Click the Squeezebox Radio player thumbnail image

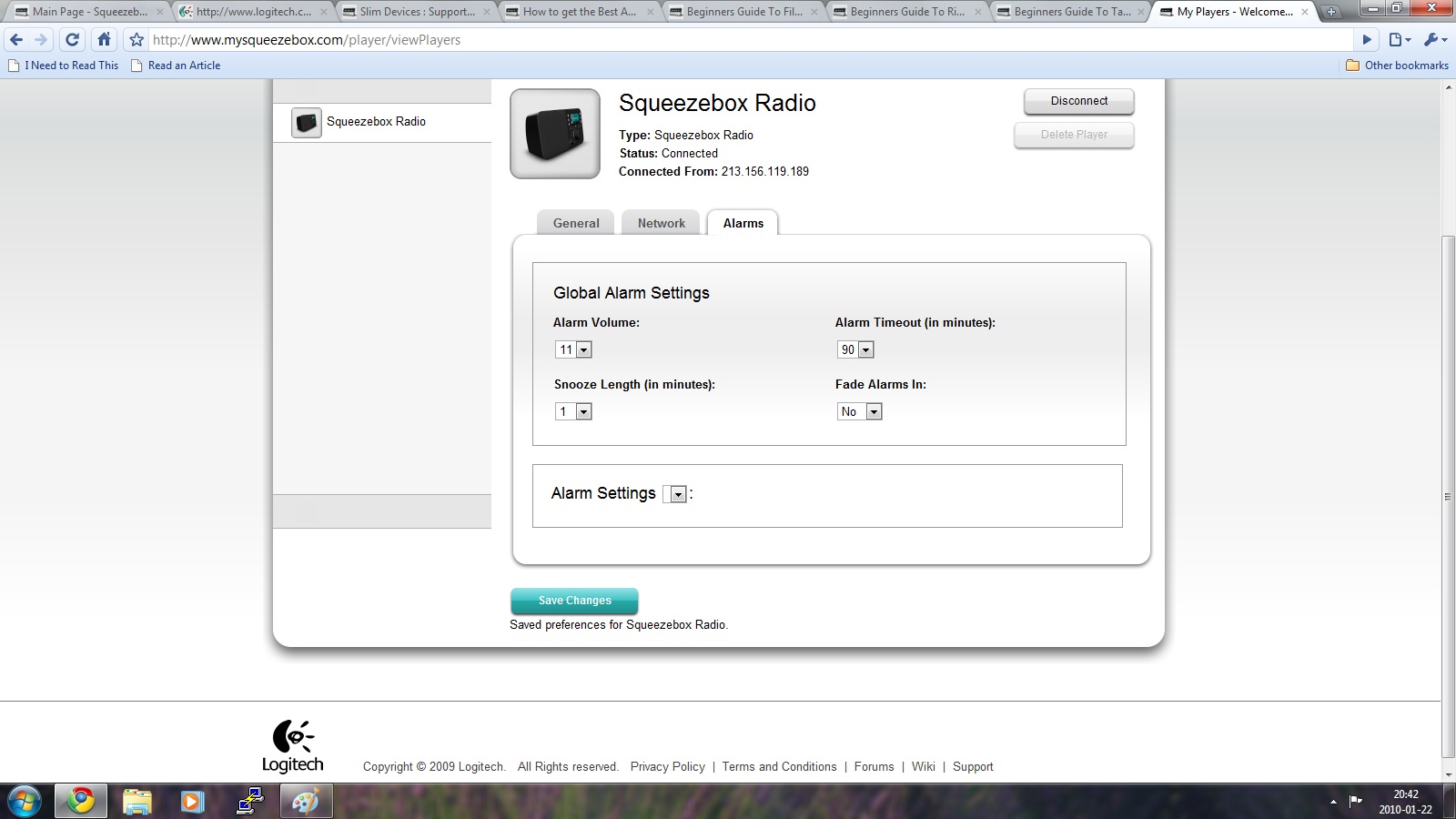tap(555, 134)
